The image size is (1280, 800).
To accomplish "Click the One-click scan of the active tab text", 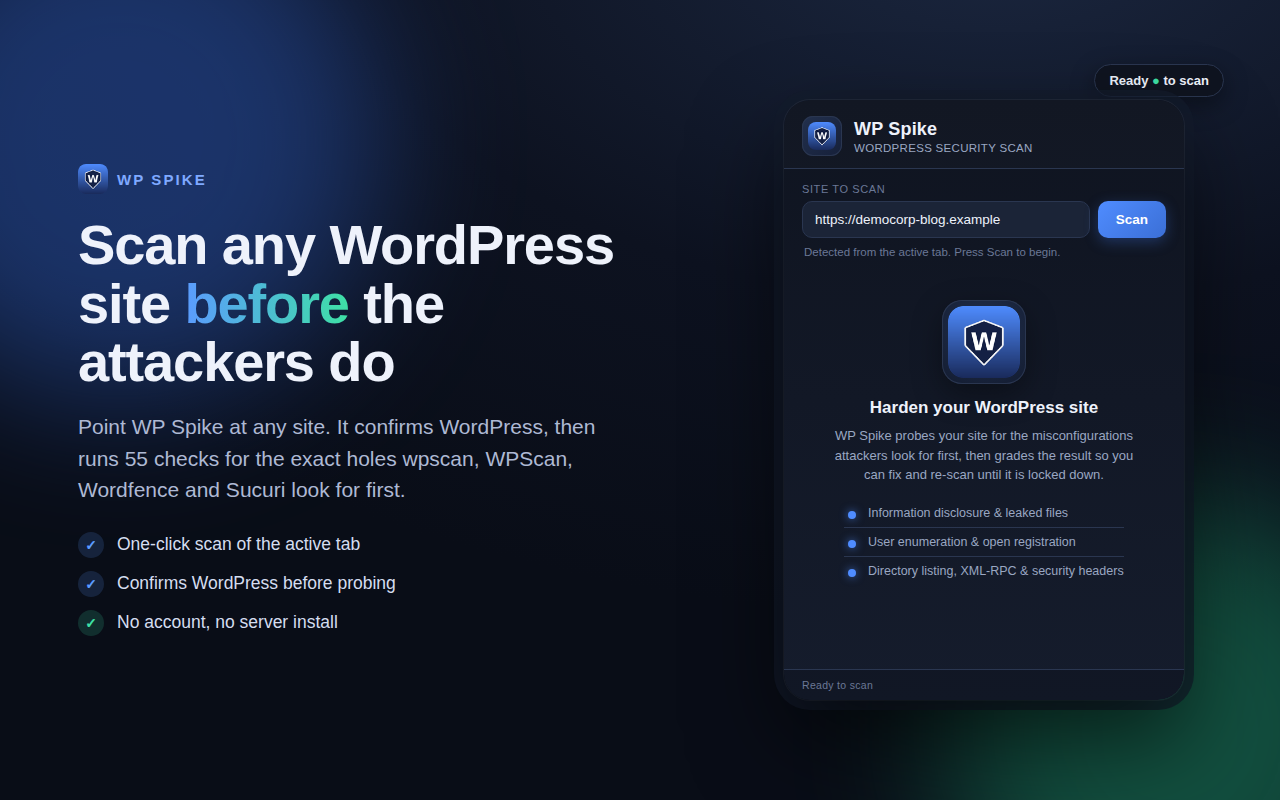I will coord(238,544).
